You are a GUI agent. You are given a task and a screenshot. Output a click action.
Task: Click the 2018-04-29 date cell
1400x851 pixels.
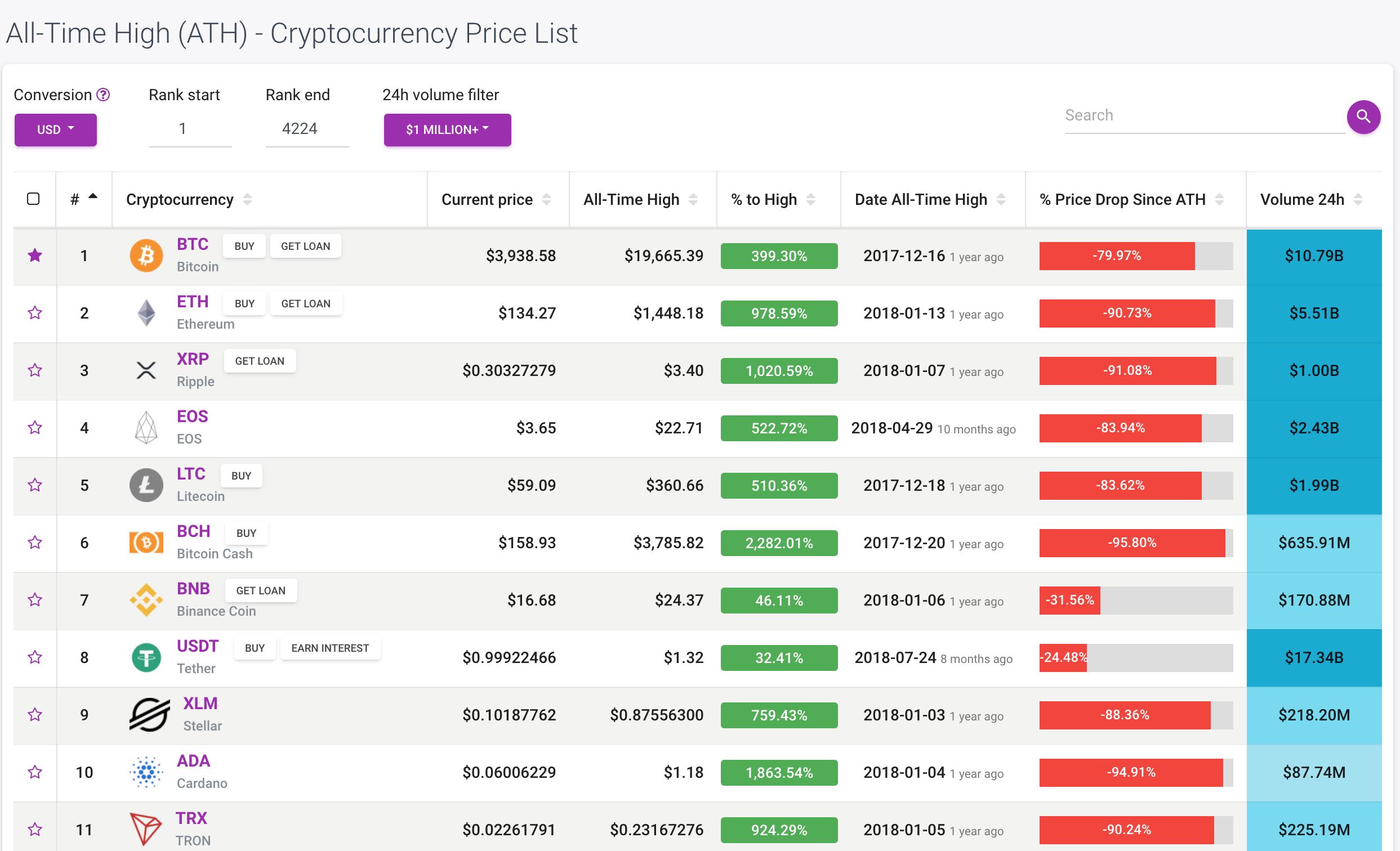click(x=933, y=428)
